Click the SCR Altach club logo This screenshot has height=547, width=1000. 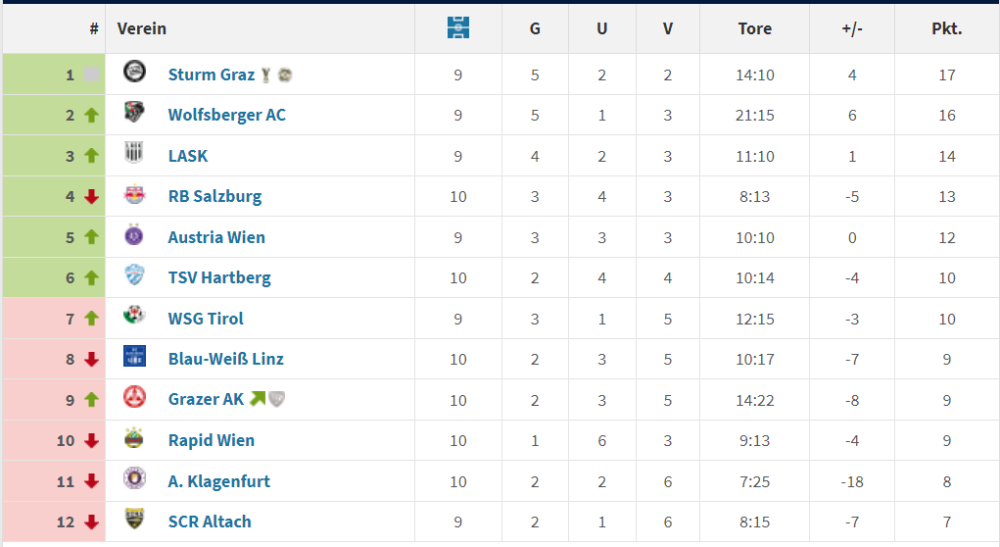coord(135,520)
